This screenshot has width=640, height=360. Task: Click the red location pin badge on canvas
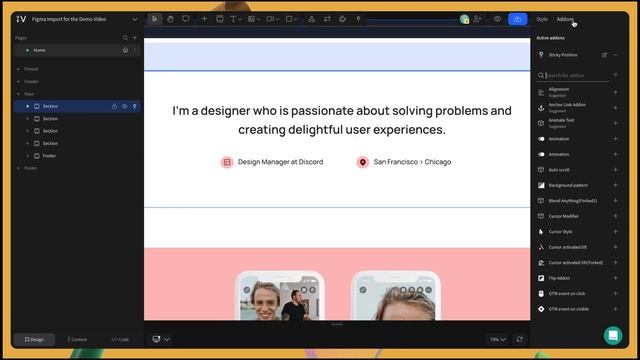362,162
